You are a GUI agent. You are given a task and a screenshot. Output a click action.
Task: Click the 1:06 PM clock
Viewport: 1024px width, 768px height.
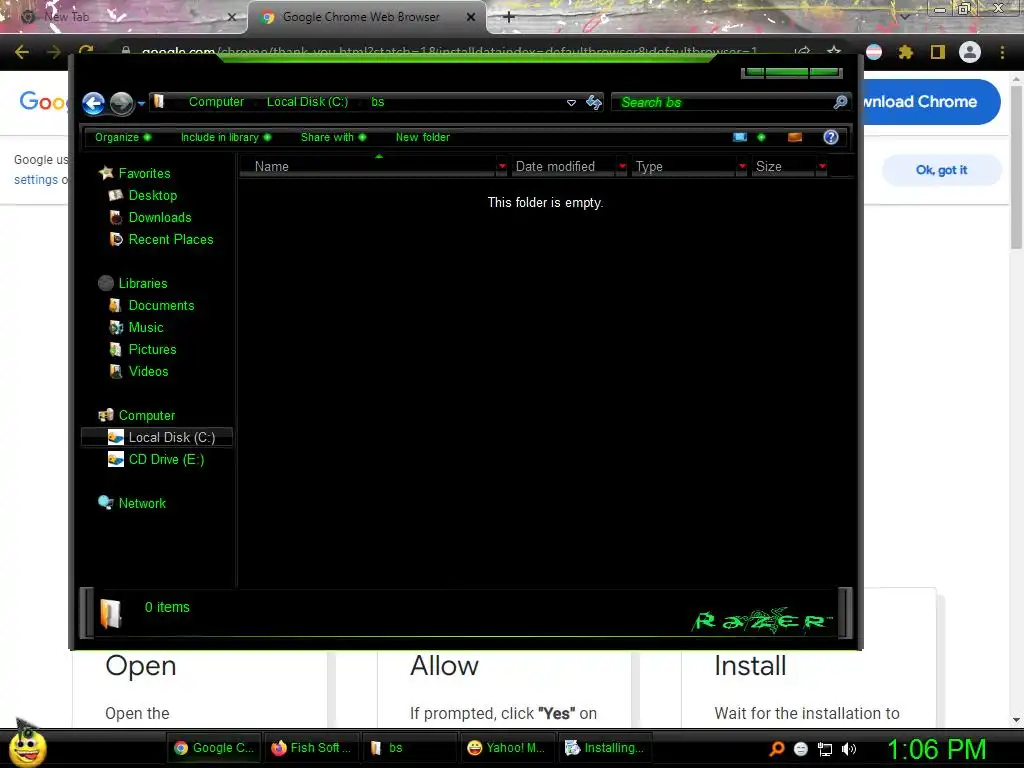coord(936,749)
